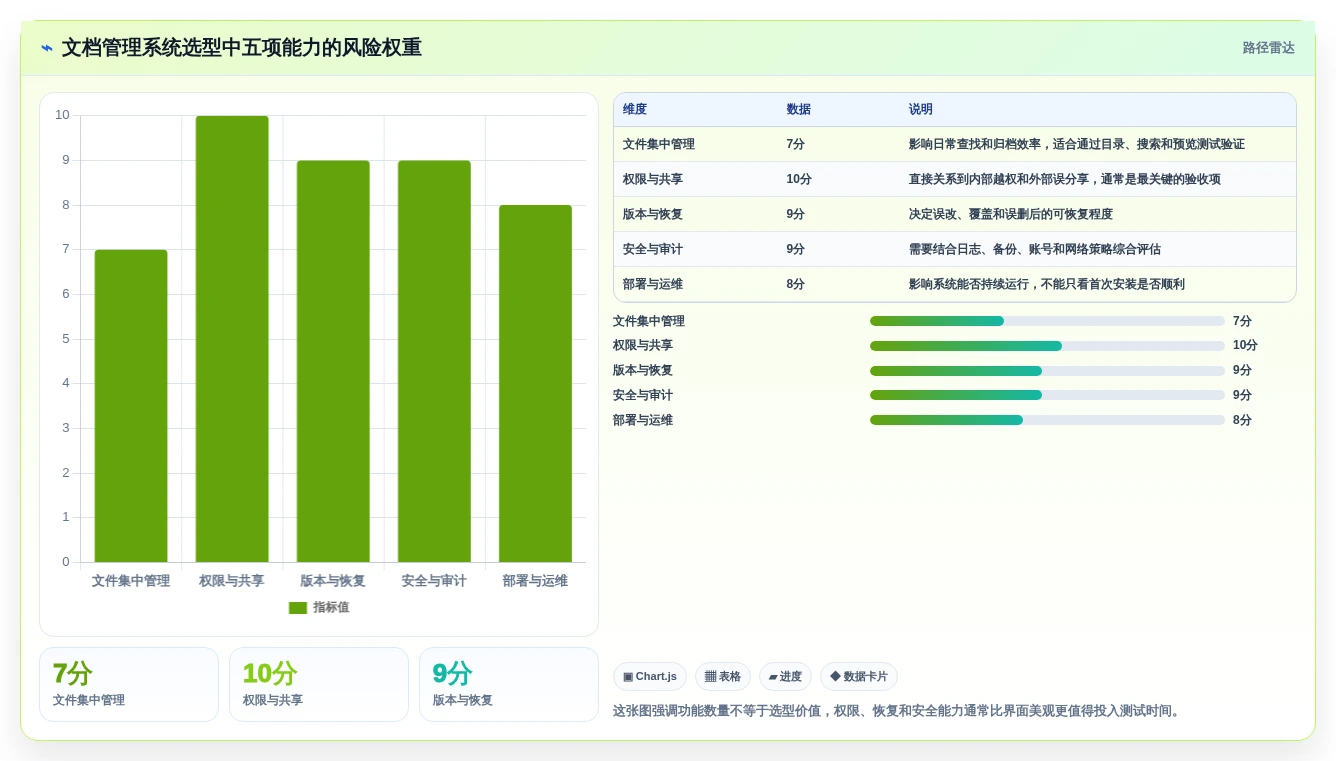Click description starting 影响系统能否持续运行
Viewport: 1336px width, 761px height.
(x=1046, y=285)
